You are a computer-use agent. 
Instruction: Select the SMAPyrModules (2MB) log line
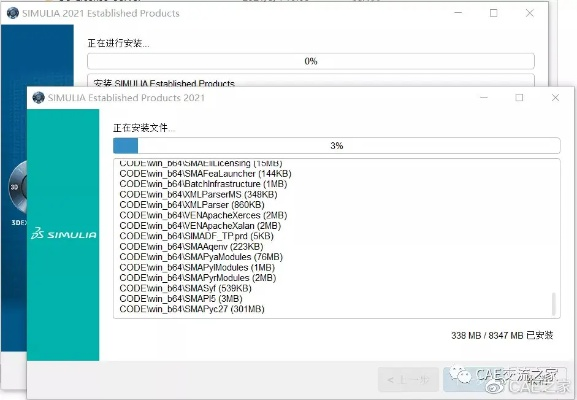(x=198, y=278)
